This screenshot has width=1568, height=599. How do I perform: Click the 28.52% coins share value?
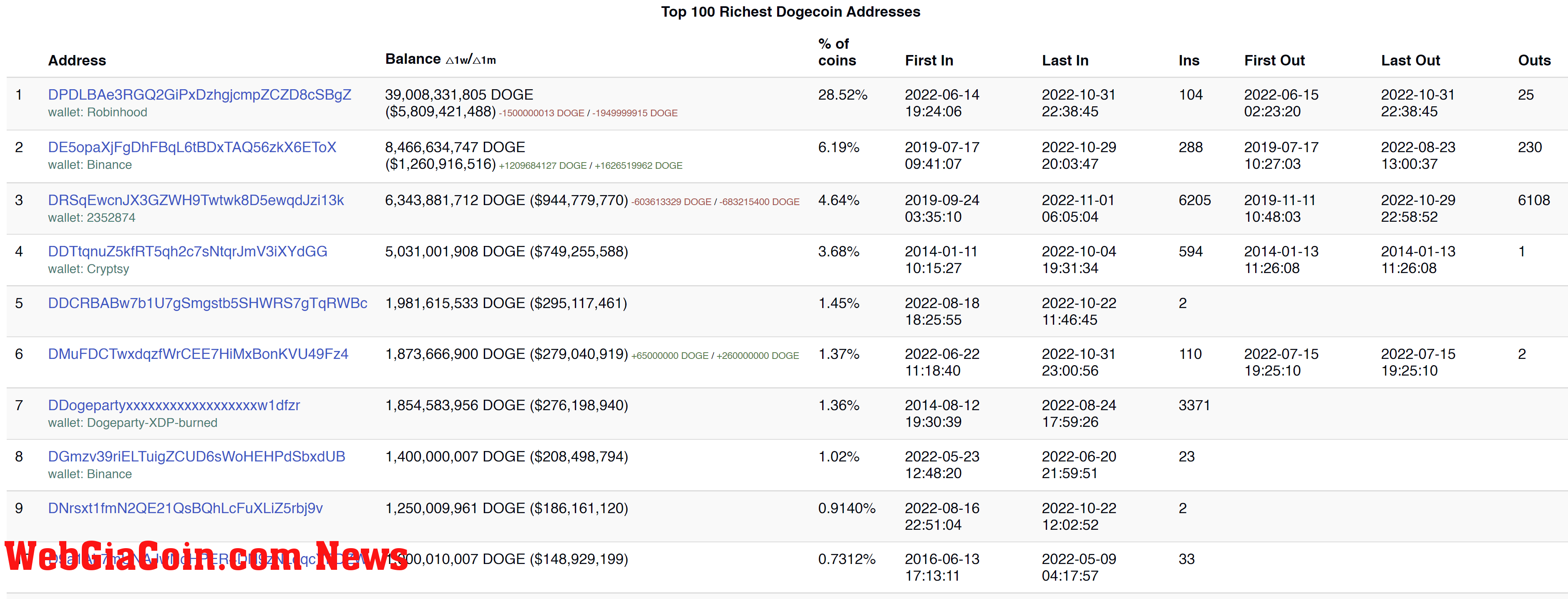[843, 95]
